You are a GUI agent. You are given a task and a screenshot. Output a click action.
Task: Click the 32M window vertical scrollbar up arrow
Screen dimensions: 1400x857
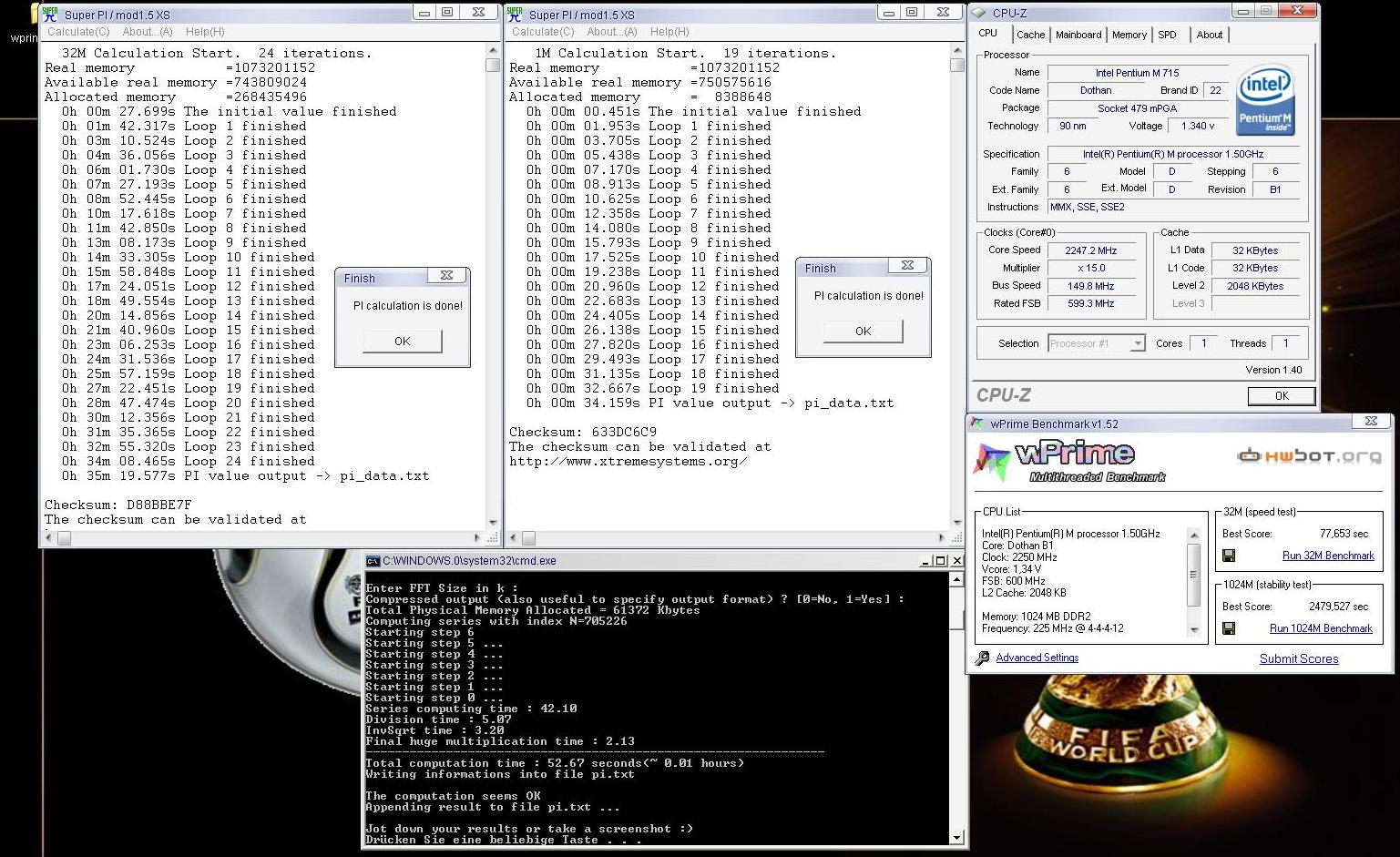tap(493, 51)
